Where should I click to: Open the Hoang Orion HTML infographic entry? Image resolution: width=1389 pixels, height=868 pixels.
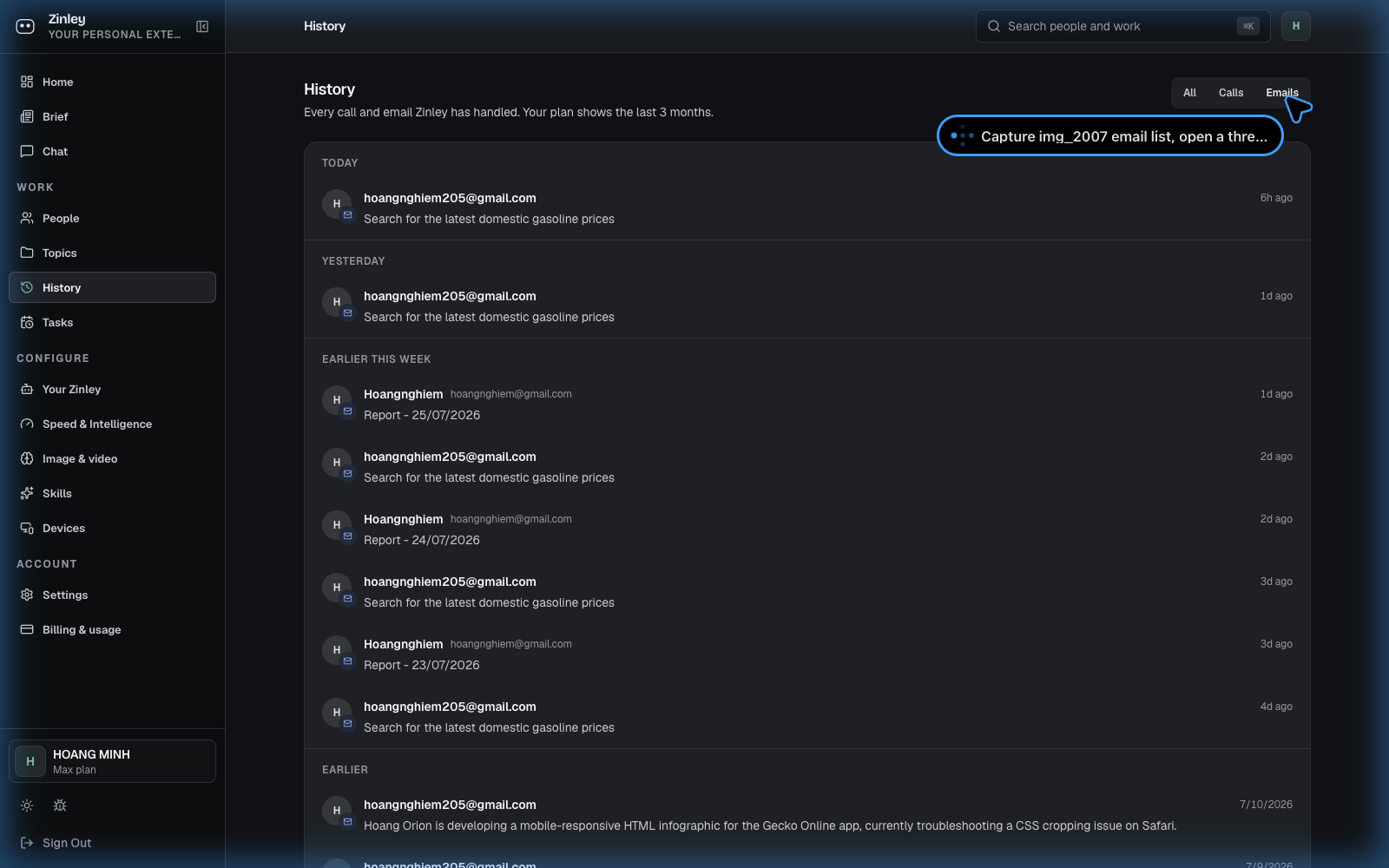(806, 815)
